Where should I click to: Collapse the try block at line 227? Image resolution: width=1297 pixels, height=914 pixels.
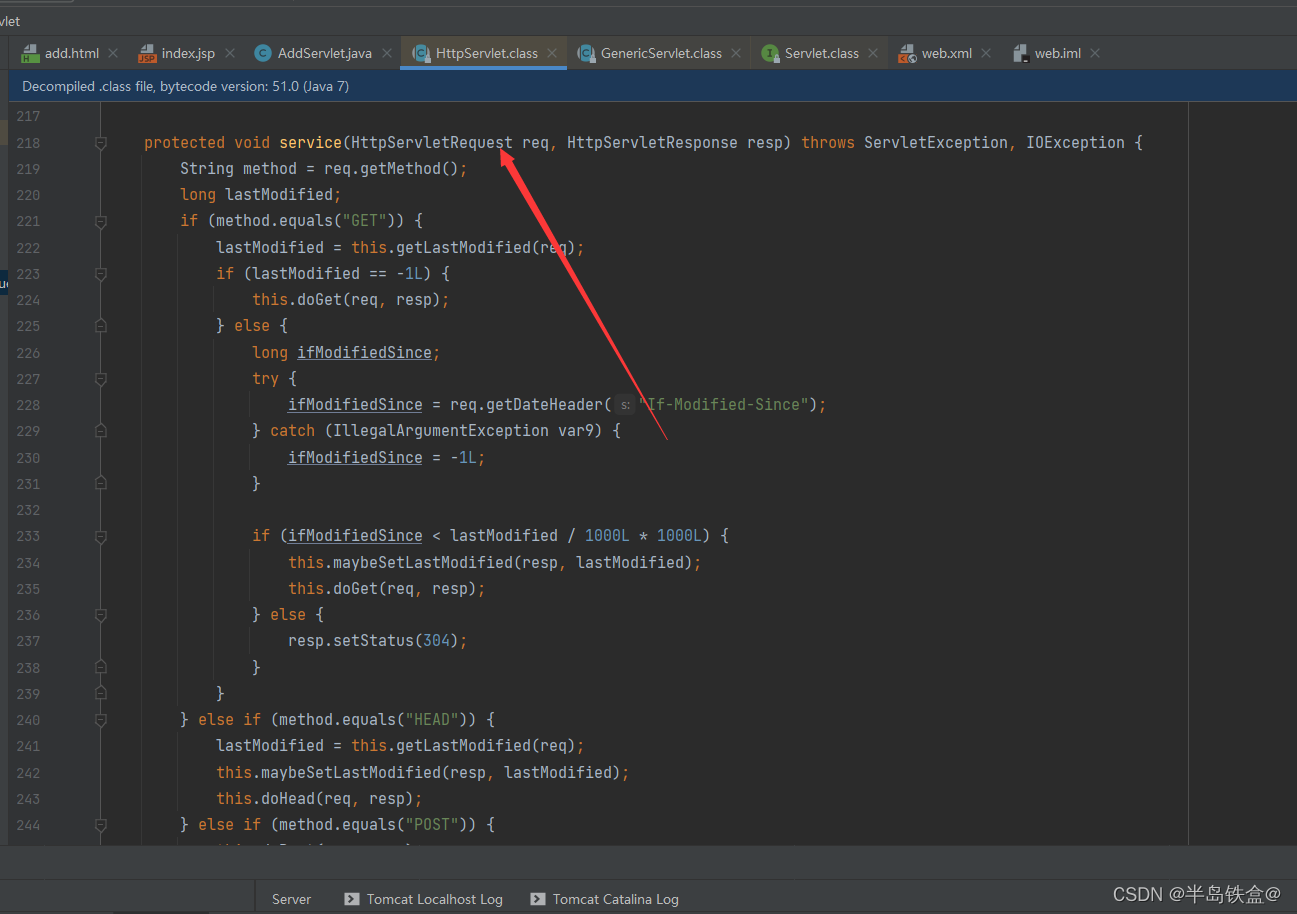coord(101,379)
